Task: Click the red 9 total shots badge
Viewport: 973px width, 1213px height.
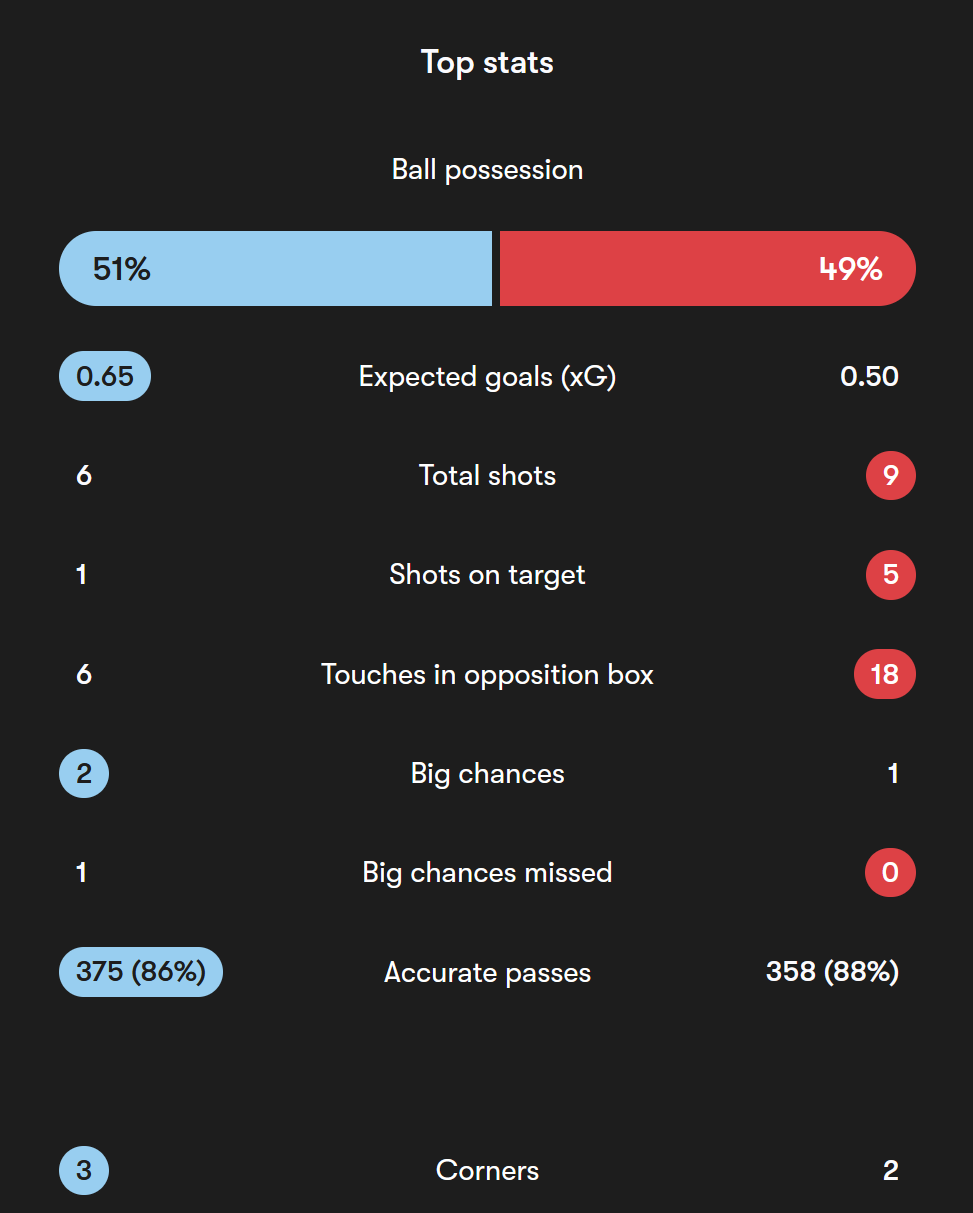Action: click(891, 476)
